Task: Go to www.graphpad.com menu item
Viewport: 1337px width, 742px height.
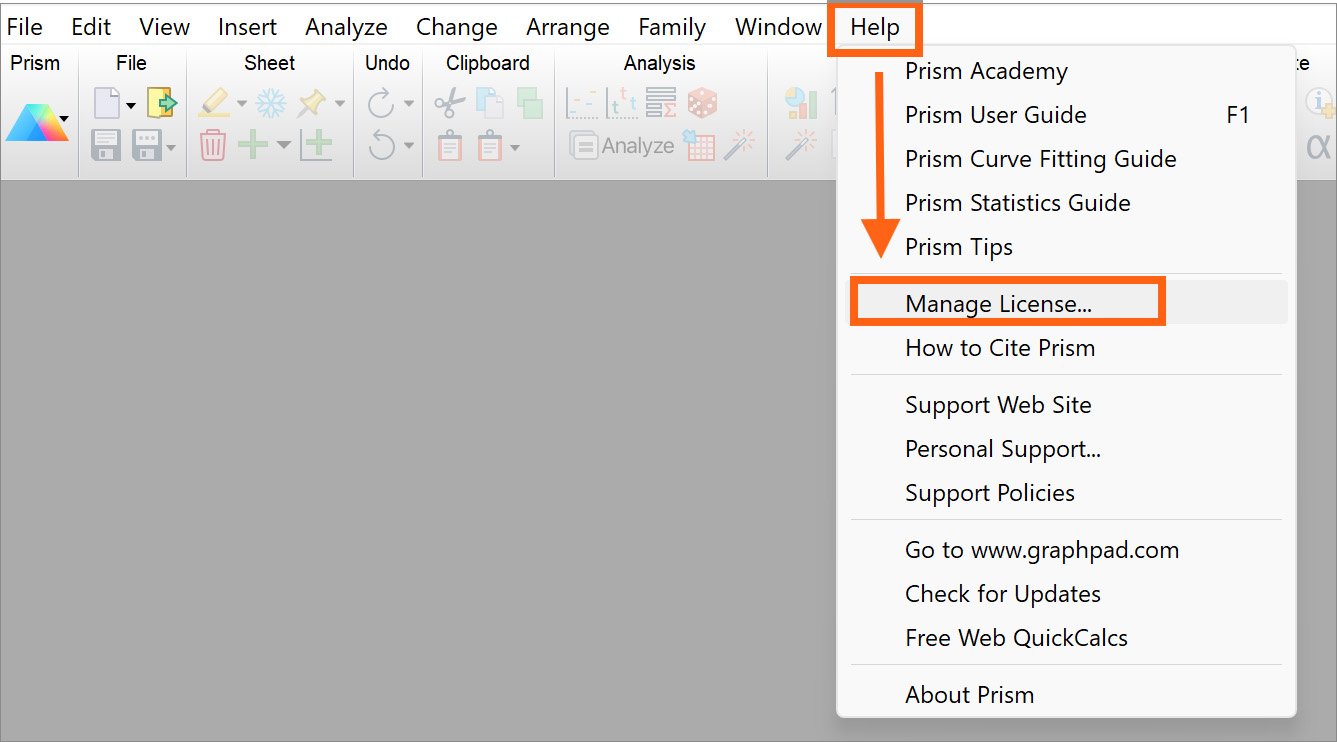Action: click(x=1041, y=550)
